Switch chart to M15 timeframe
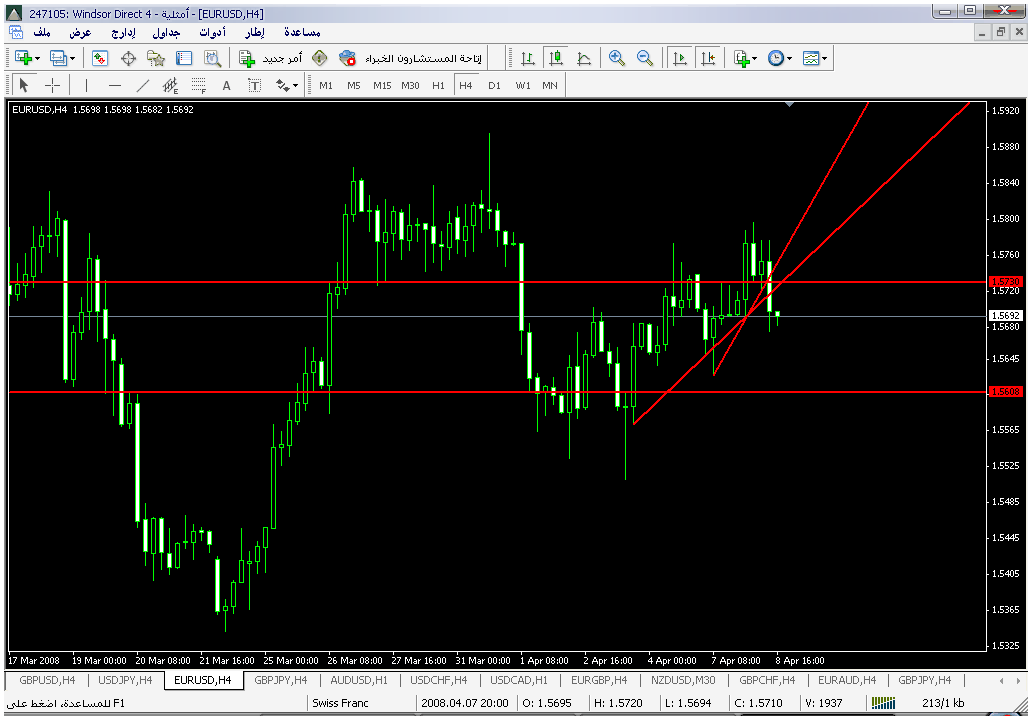 click(x=382, y=86)
